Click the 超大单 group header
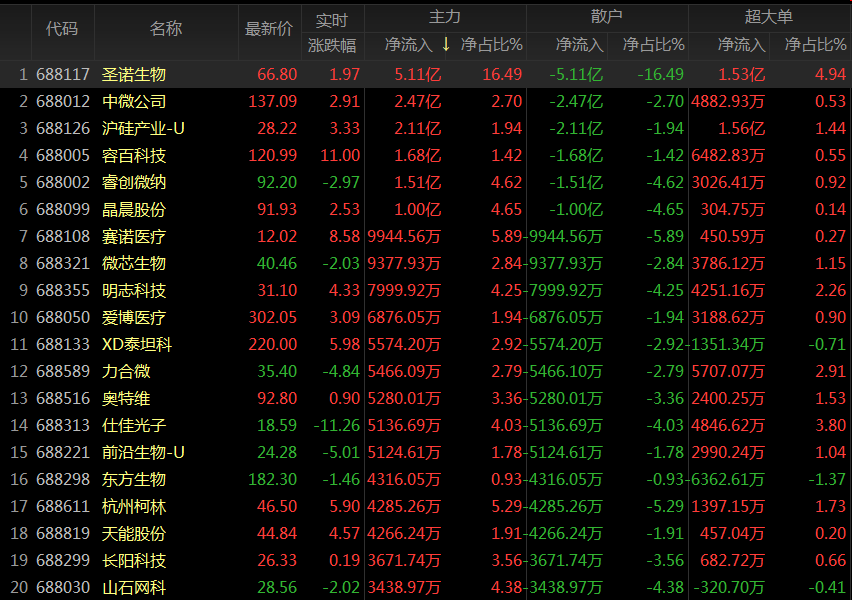 point(768,17)
